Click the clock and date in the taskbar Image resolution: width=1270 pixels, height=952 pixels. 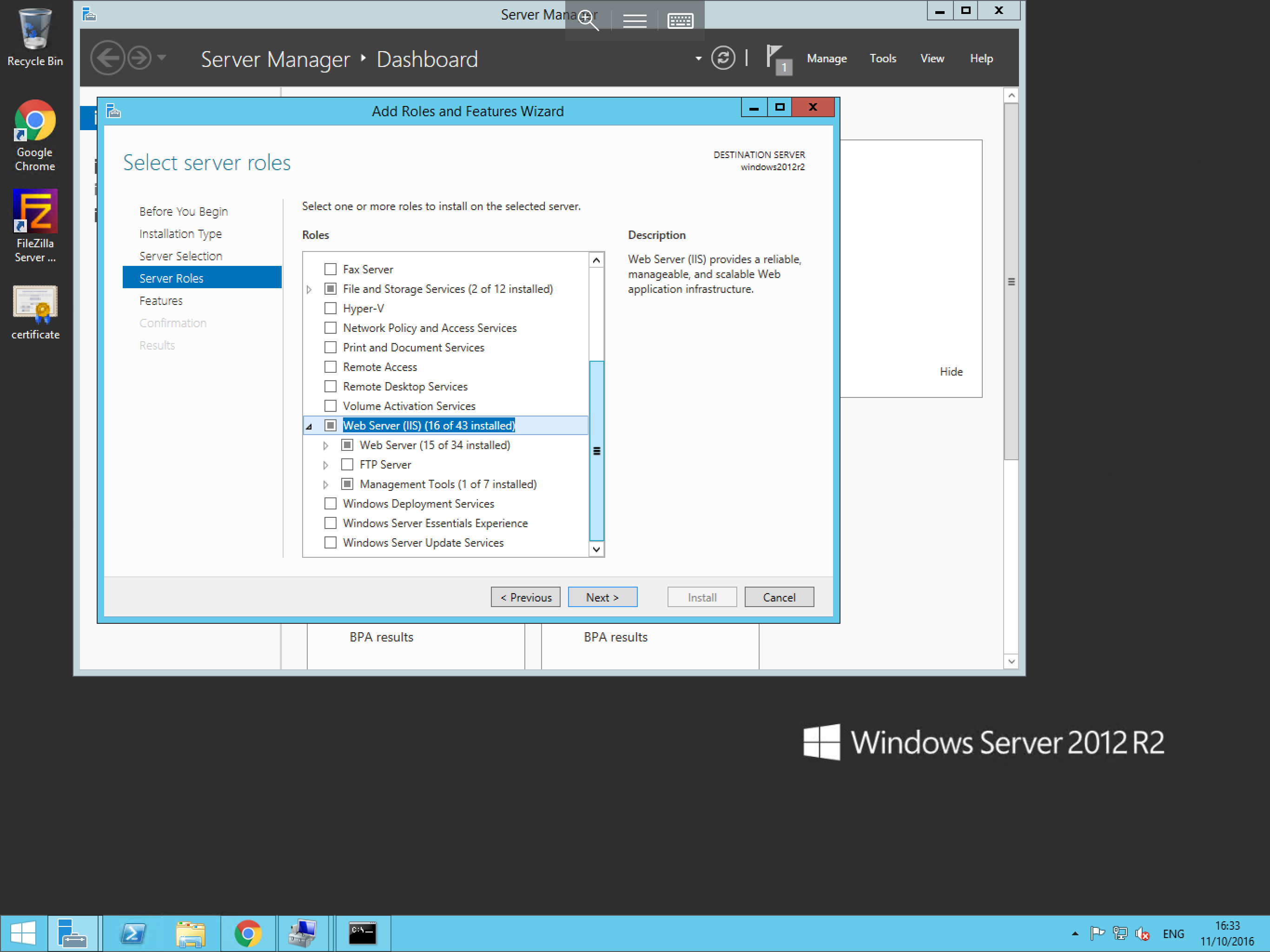1227,933
